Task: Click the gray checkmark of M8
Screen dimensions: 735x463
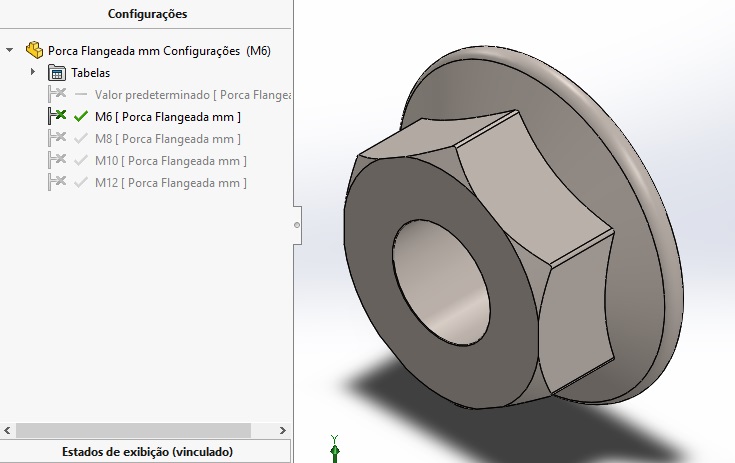Action: pos(81,138)
